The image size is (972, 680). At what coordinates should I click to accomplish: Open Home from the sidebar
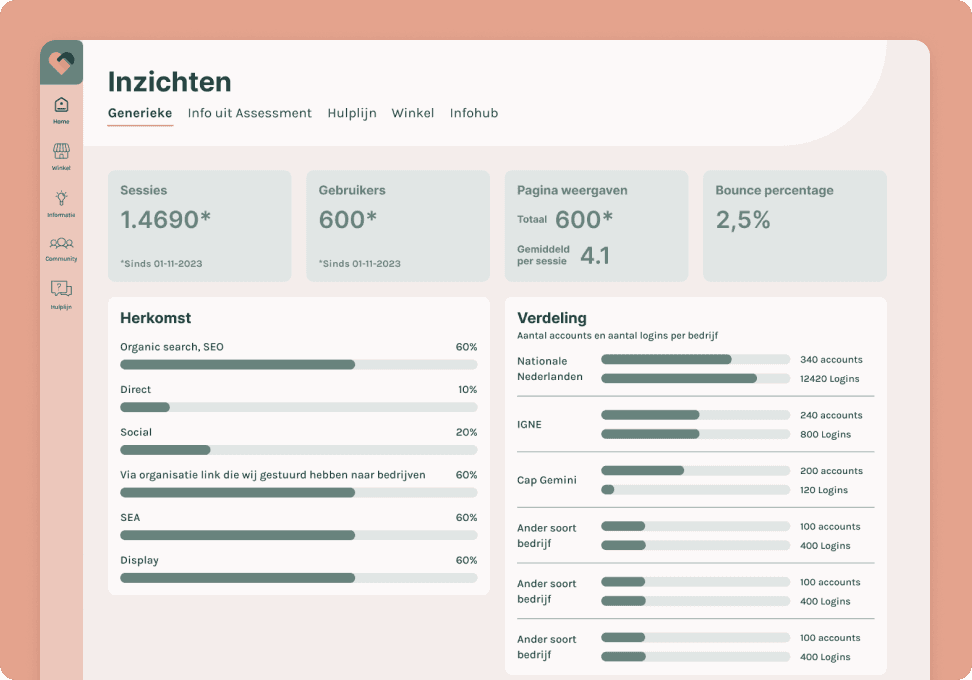click(x=60, y=108)
